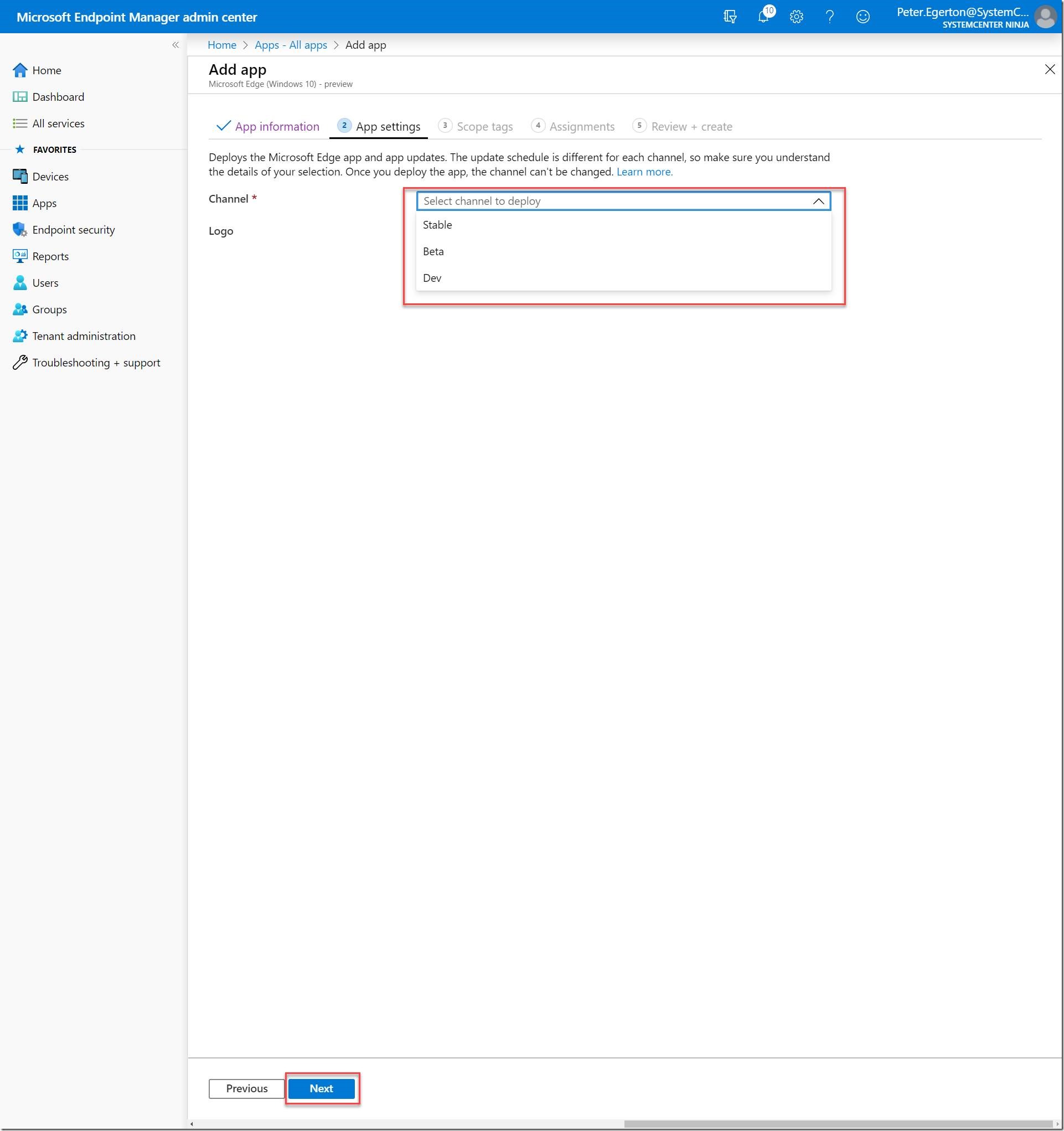Collapse the left navigation sidebar
The height and width of the screenshot is (1131, 1064).
click(x=175, y=45)
